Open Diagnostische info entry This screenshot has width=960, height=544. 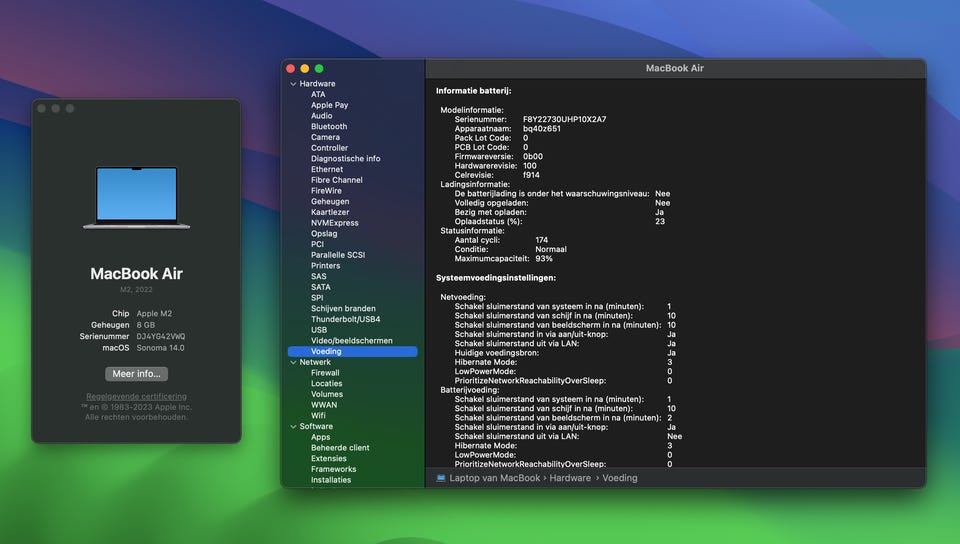point(345,158)
